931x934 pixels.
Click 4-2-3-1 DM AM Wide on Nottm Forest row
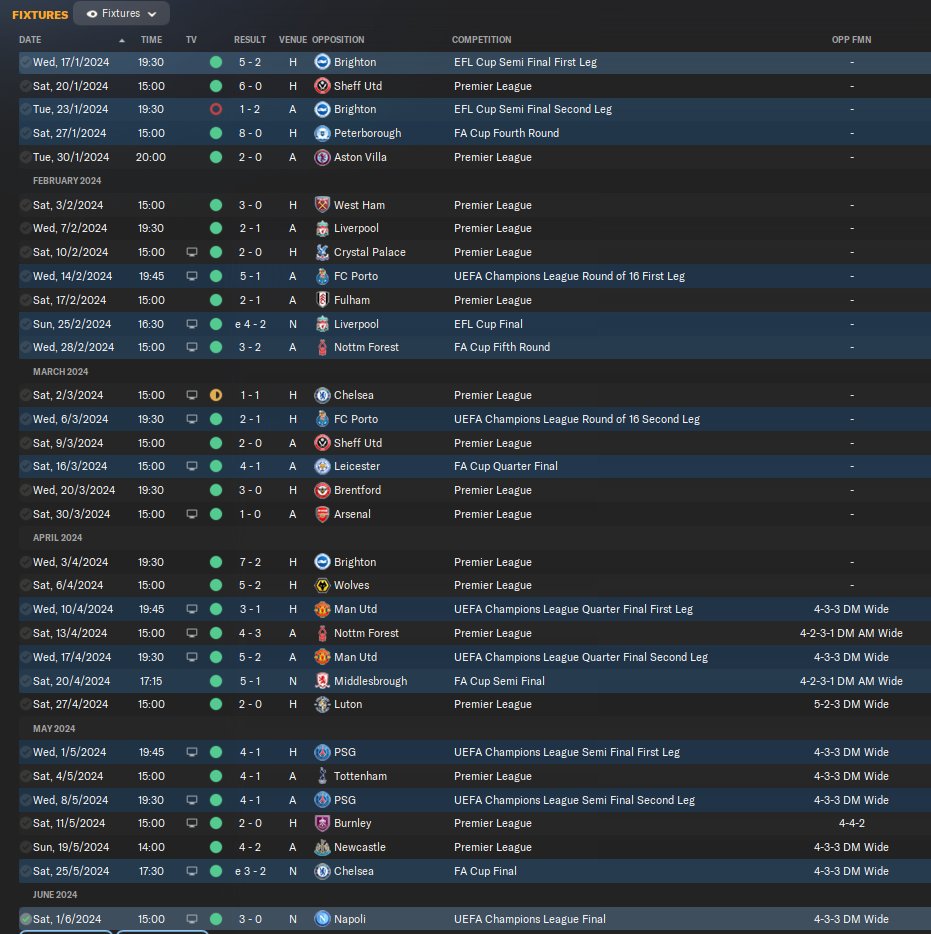coord(851,633)
